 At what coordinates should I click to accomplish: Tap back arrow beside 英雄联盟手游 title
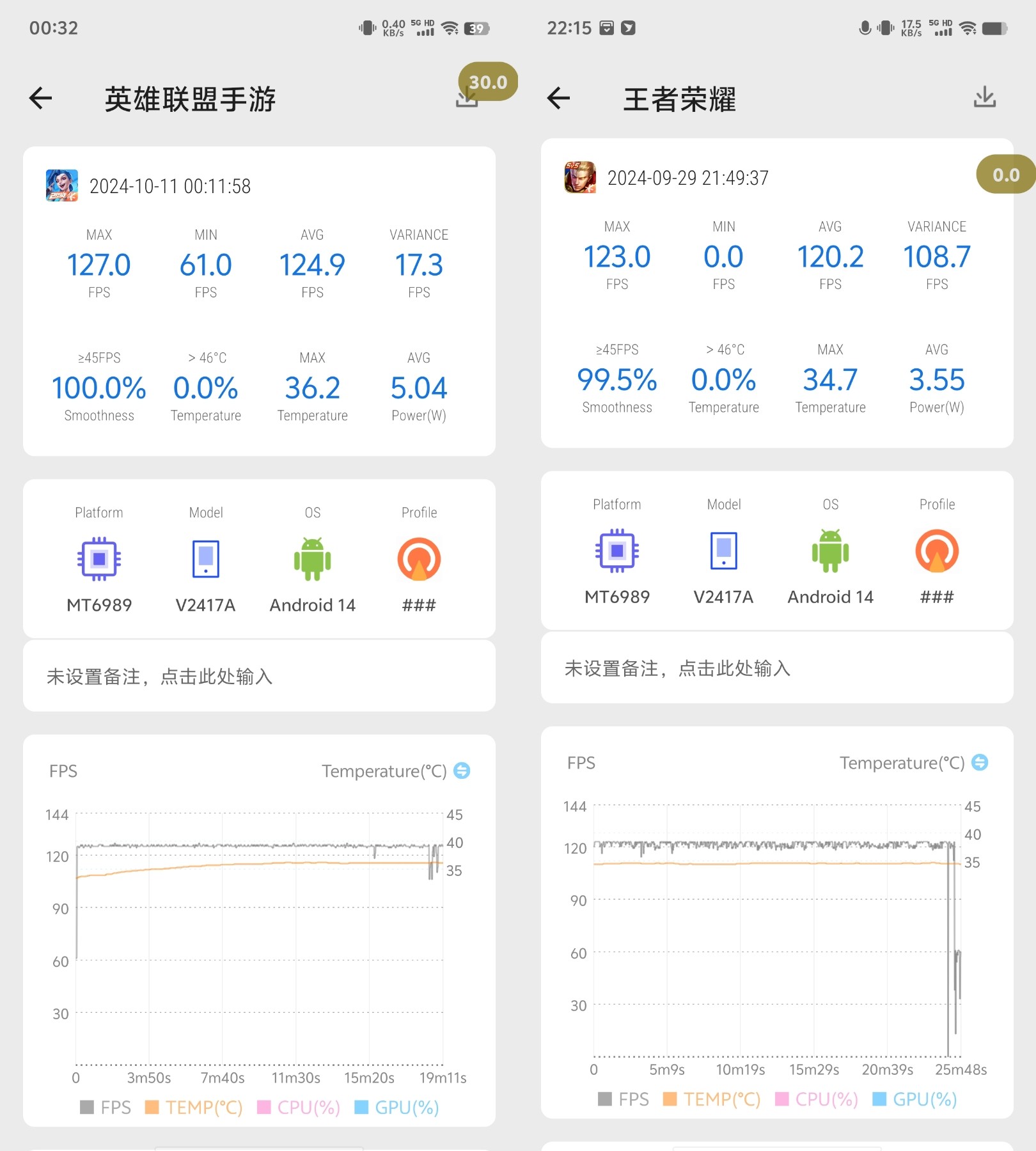pos(41,98)
